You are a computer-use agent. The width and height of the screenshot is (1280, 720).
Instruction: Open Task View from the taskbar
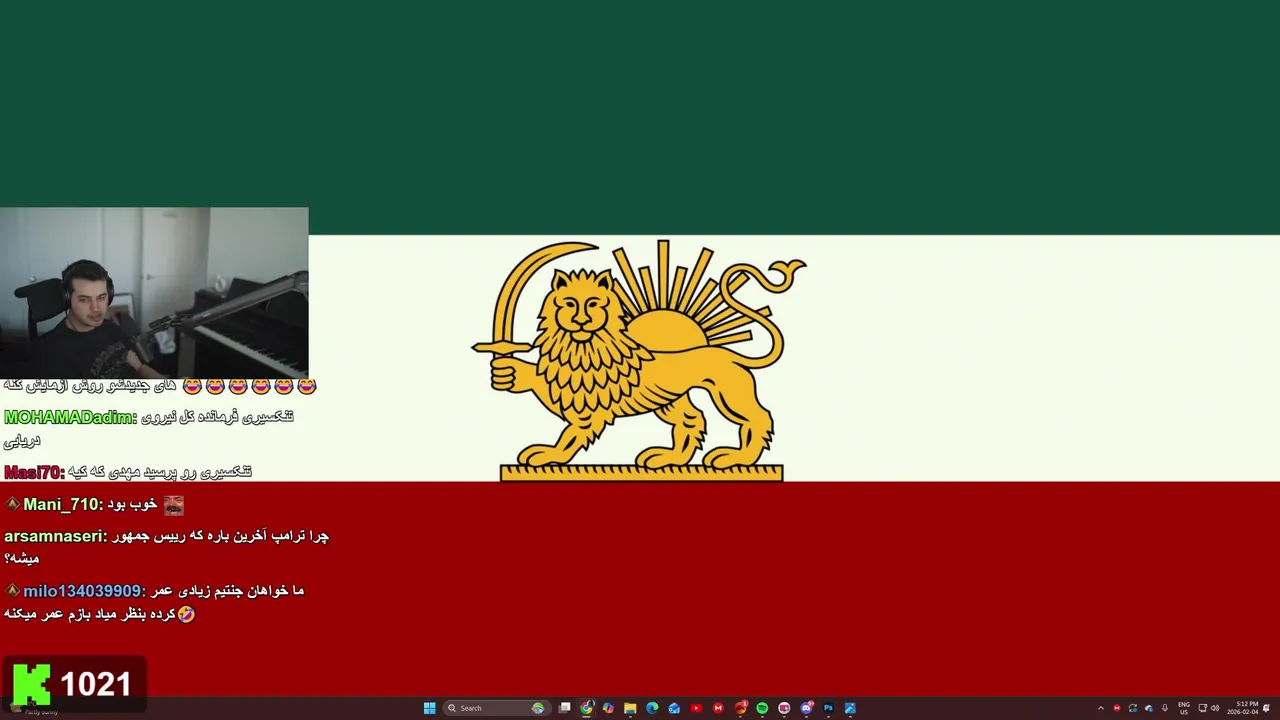[564, 708]
